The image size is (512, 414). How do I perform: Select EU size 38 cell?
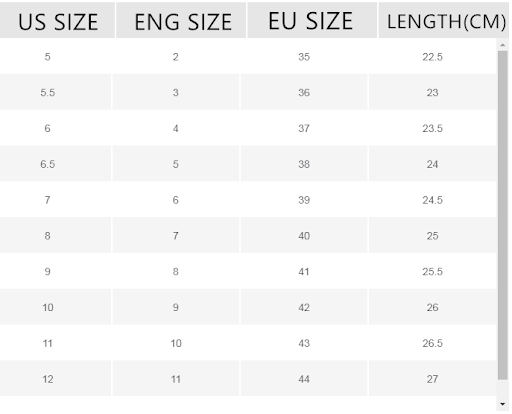pyautogui.click(x=304, y=164)
